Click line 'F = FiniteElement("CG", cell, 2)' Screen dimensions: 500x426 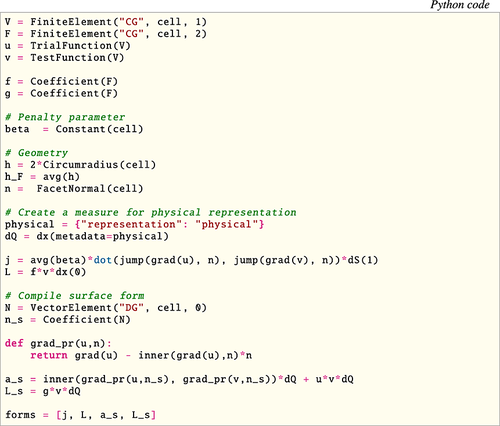pyautogui.click(x=106, y=34)
